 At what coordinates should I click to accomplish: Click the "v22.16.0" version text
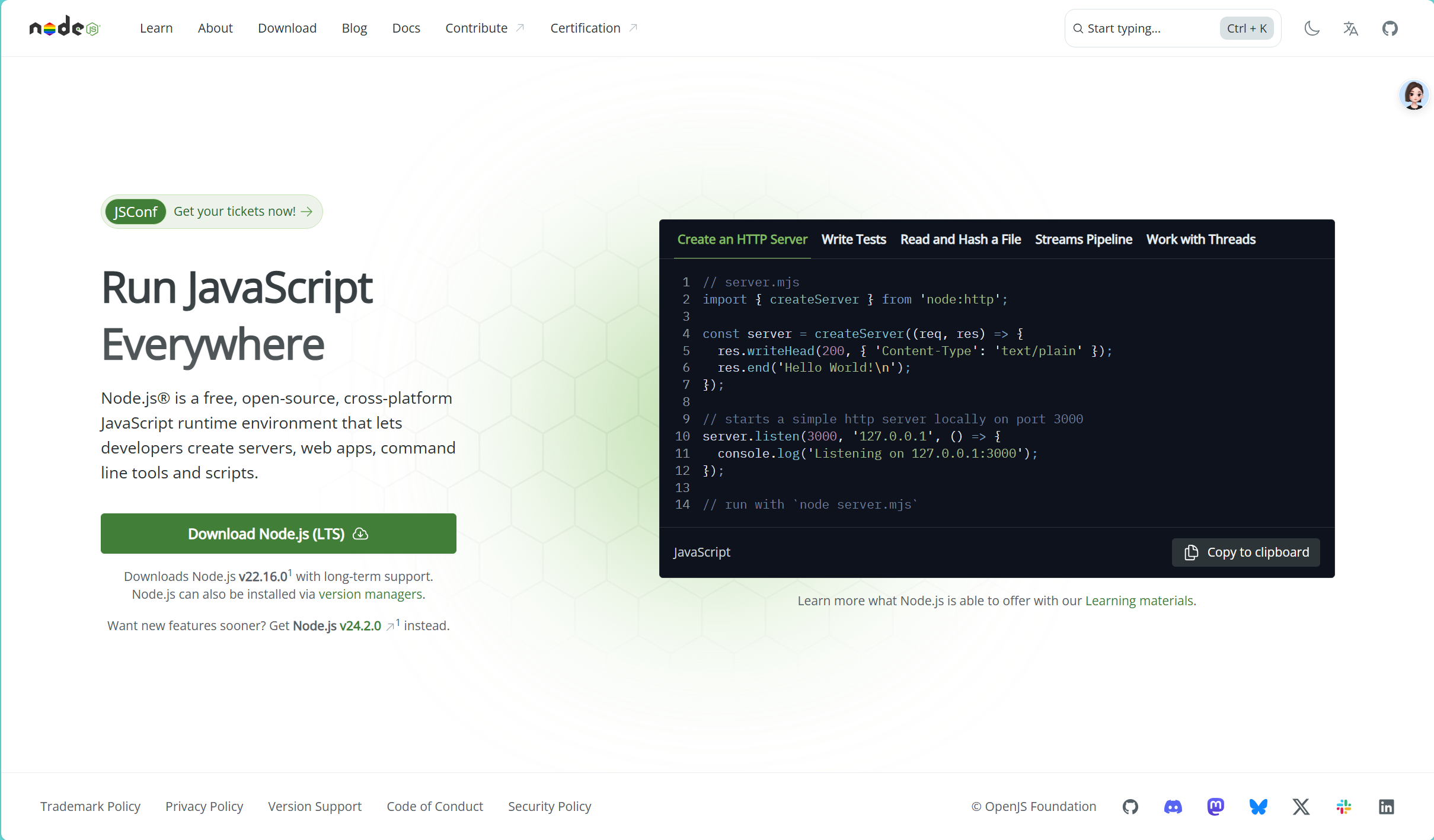pyautogui.click(x=263, y=576)
